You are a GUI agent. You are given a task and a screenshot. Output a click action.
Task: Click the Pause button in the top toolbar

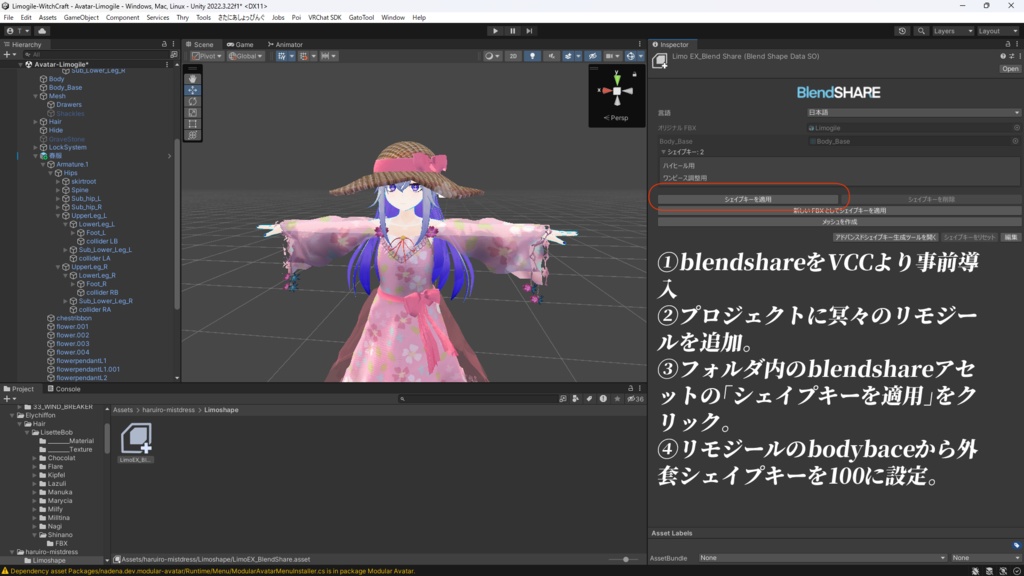tap(511, 31)
